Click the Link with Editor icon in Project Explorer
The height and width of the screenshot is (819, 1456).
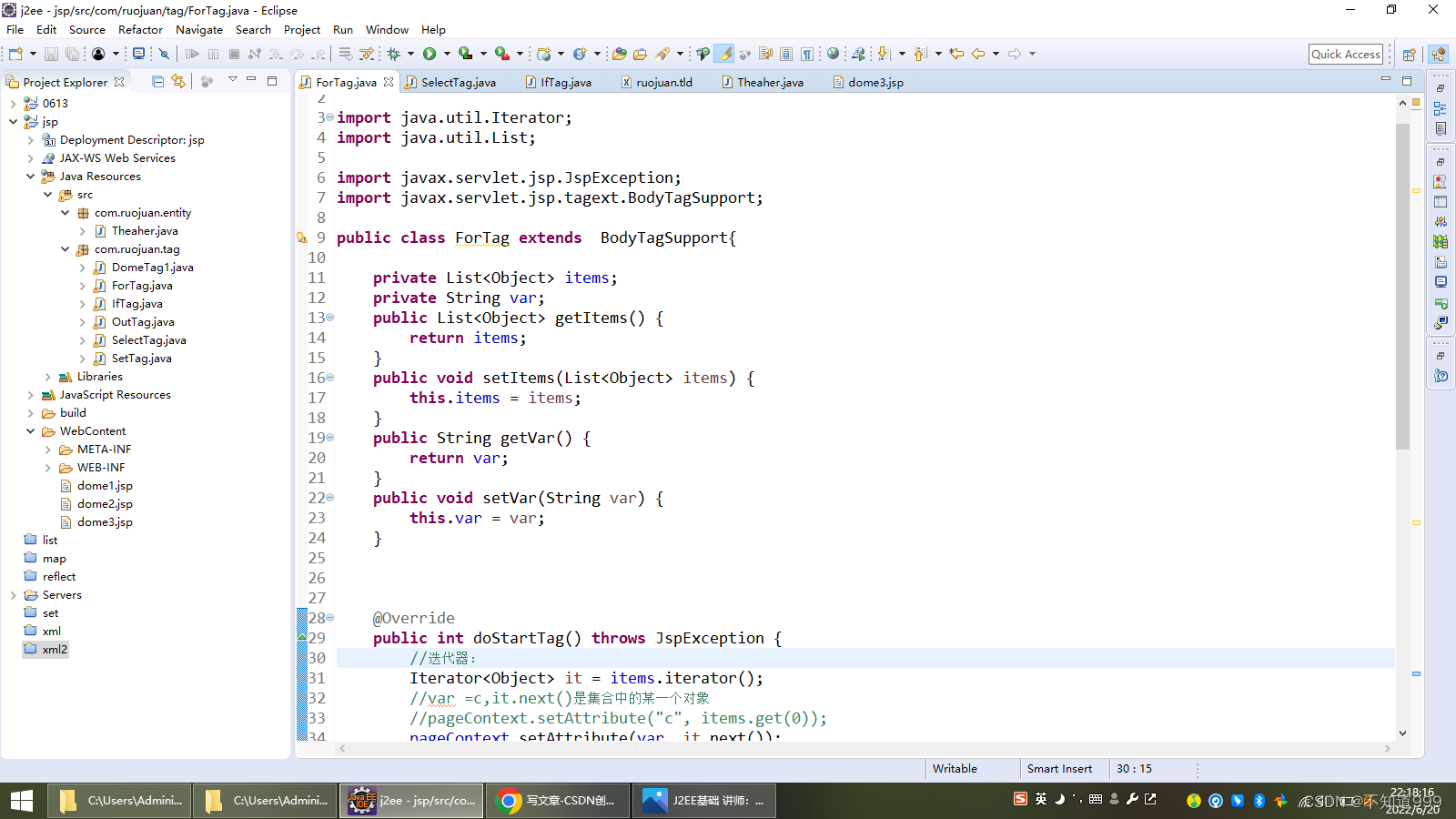[x=178, y=82]
